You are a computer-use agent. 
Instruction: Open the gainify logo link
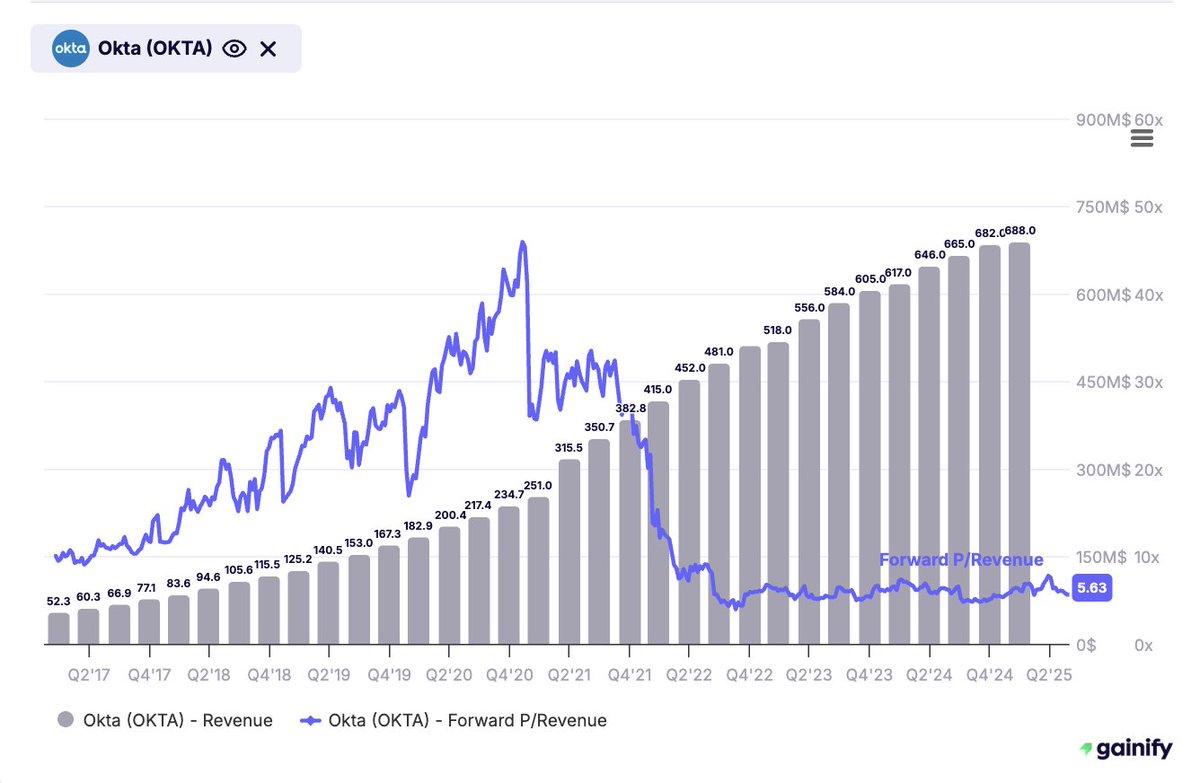pyautogui.click(x=1125, y=749)
